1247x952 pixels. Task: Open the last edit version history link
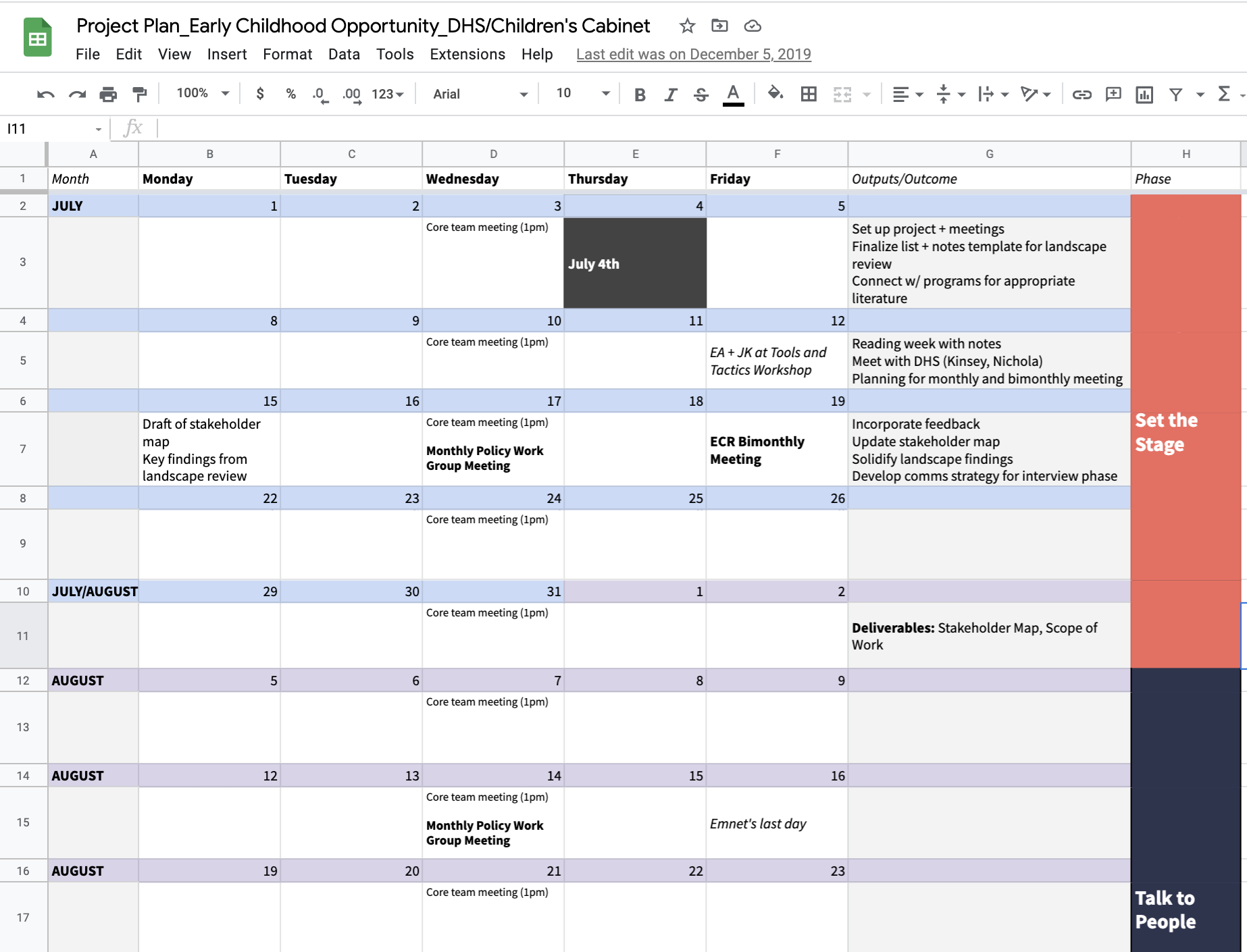pyautogui.click(x=694, y=54)
